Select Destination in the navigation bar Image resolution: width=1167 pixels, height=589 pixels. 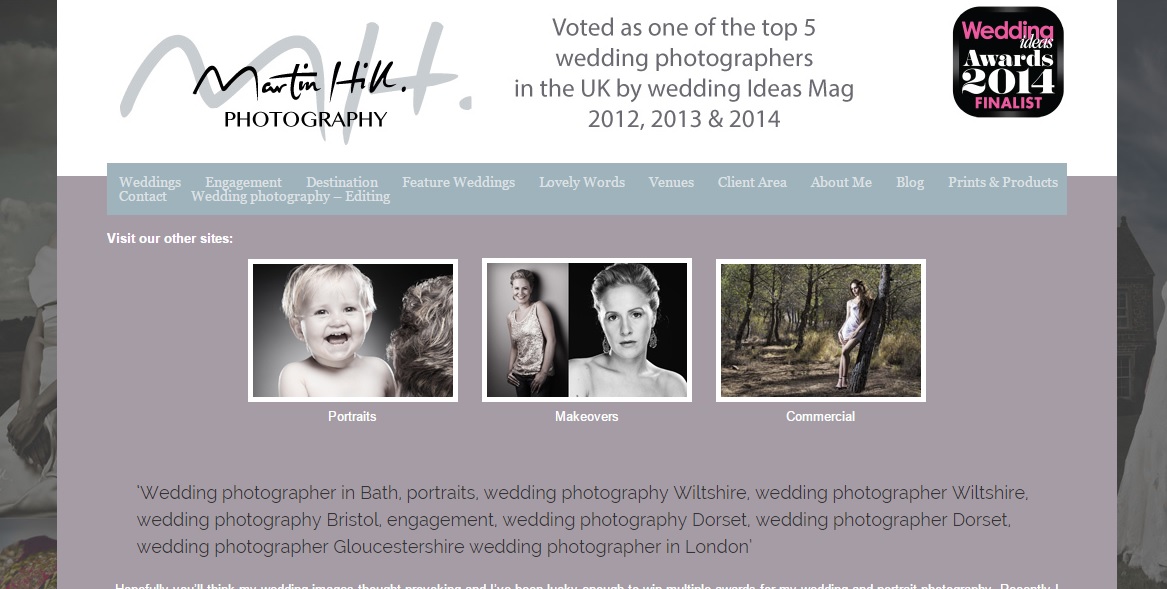click(342, 182)
